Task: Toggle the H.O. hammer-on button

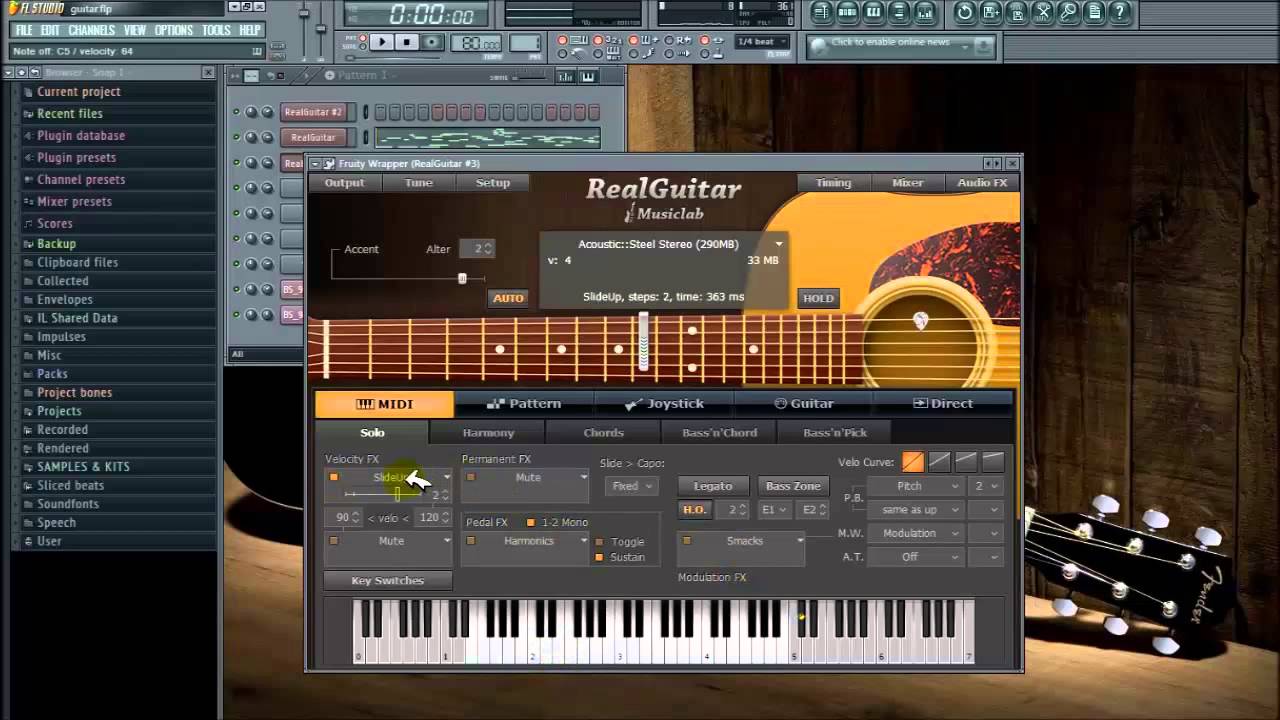Action: coord(694,510)
